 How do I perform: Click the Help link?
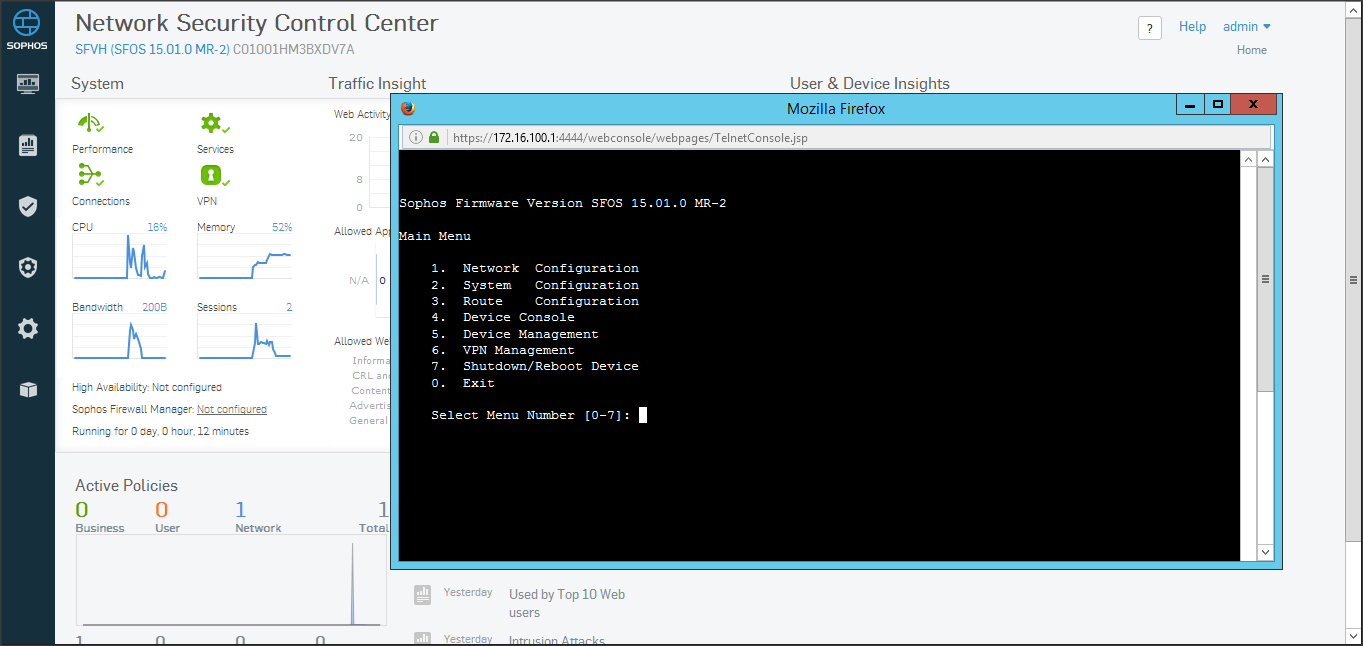click(x=1192, y=27)
